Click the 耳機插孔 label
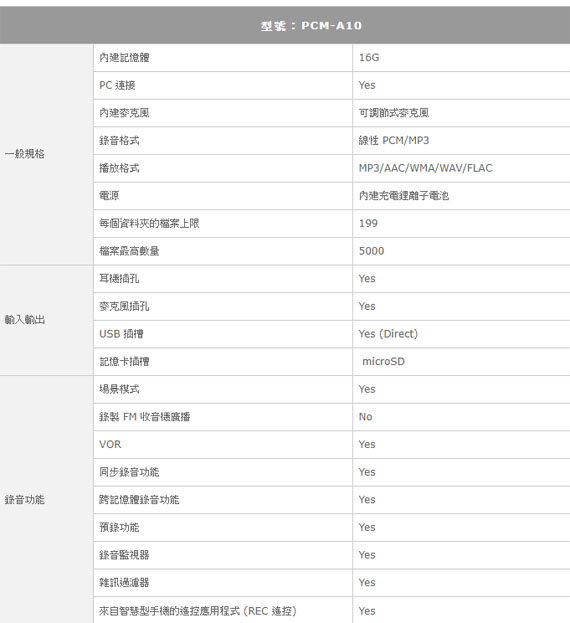The image size is (570, 623). [x=119, y=279]
